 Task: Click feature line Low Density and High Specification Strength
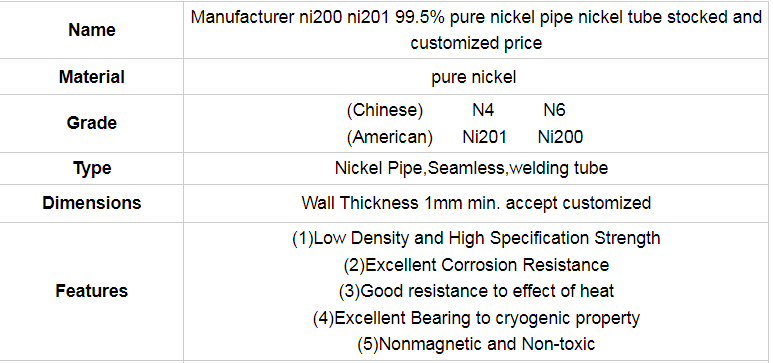pyautogui.click(x=476, y=238)
